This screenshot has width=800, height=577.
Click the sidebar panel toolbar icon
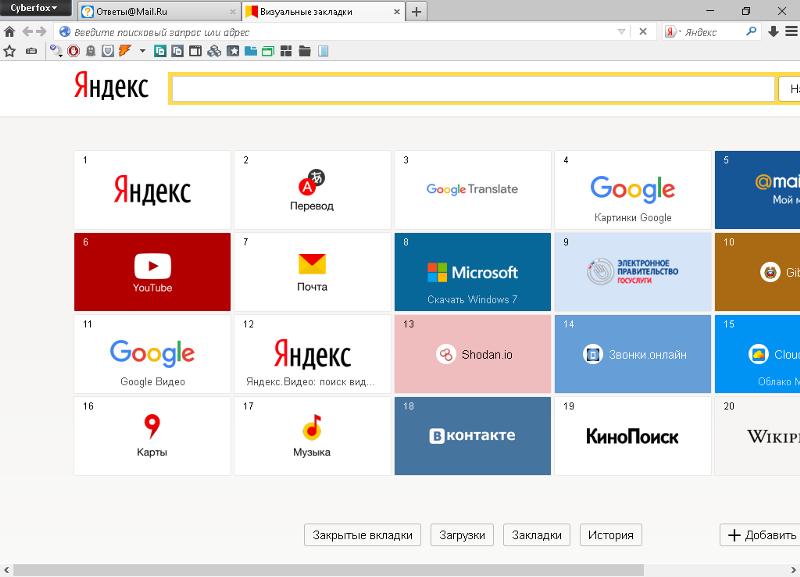click(x=195, y=51)
